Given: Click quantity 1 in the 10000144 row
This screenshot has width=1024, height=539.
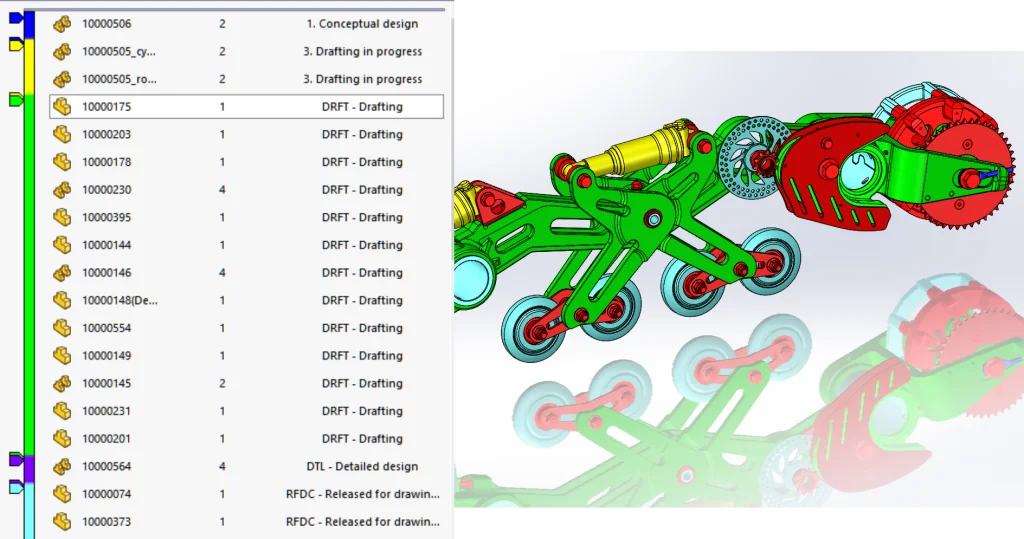Looking at the screenshot, I should [x=222, y=245].
